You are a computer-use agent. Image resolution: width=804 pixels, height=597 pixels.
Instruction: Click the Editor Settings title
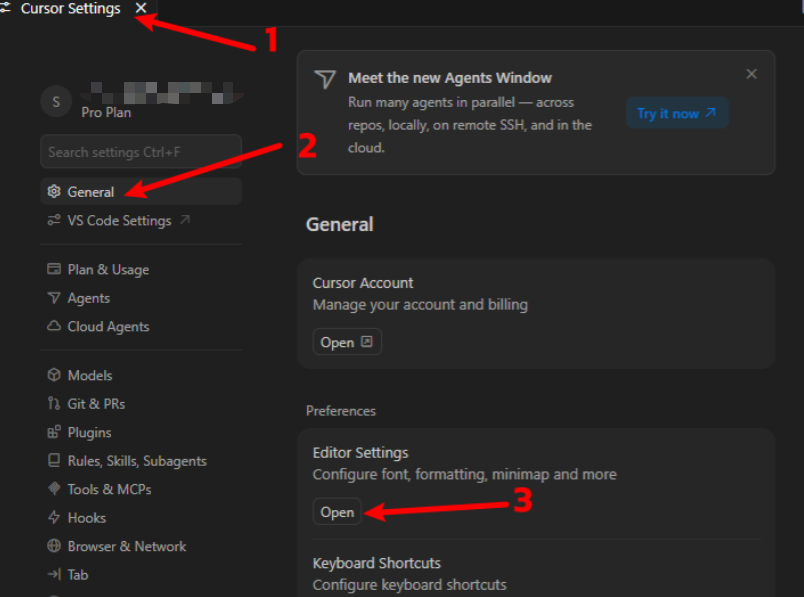(360, 453)
